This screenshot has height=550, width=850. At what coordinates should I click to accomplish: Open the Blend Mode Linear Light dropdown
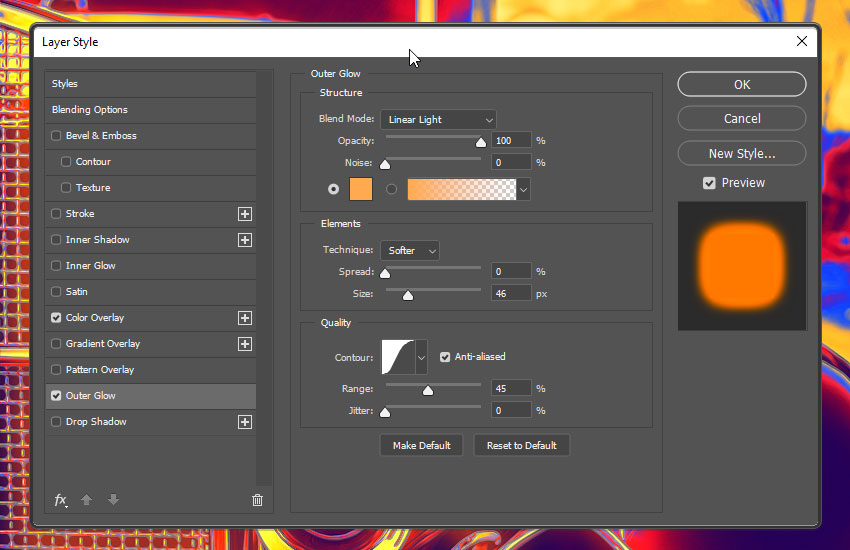click(x=439, y=120)
